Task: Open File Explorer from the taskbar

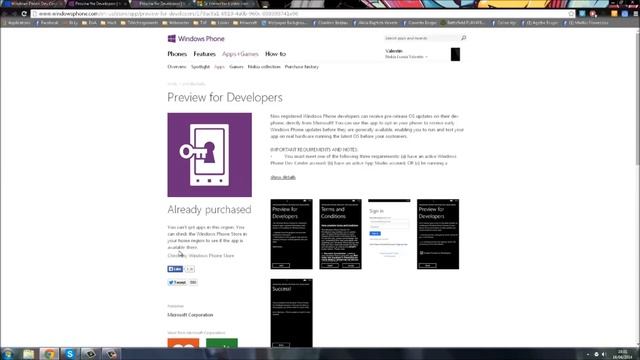Action: click(x=28, y=353)
